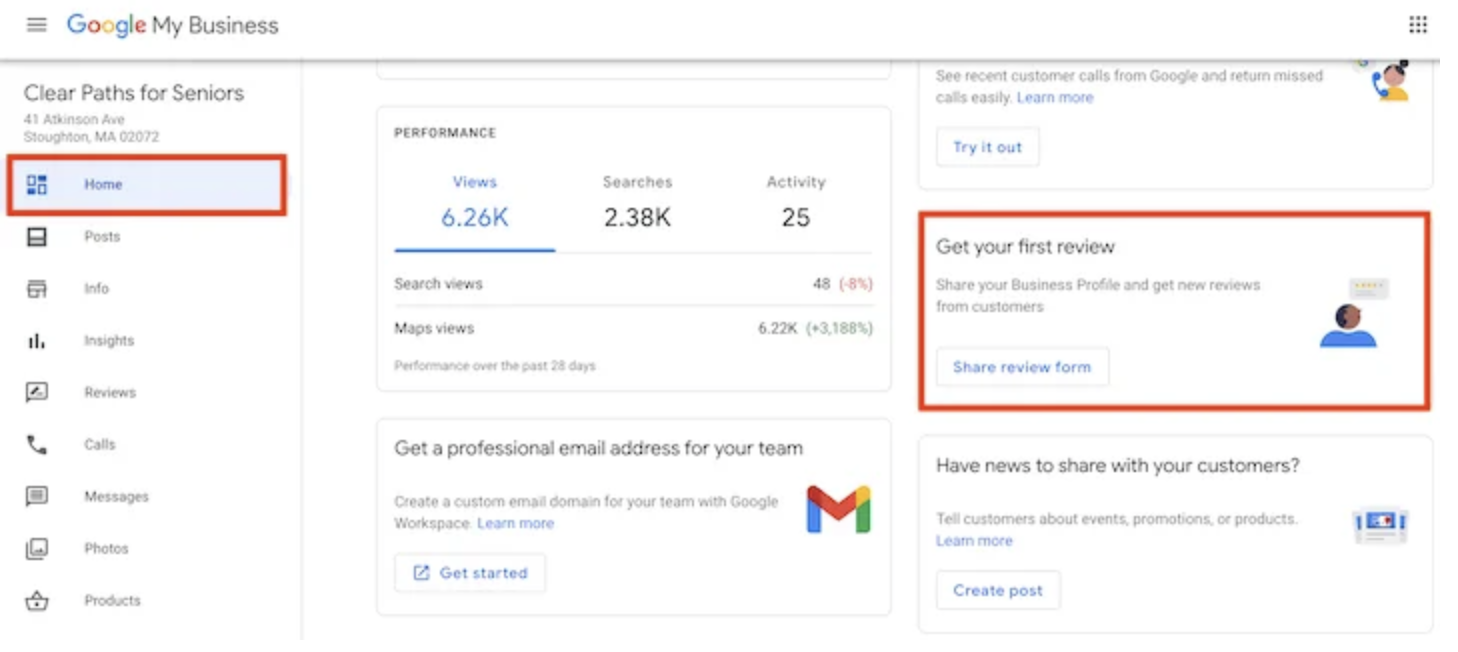This screenshot has height=652, width=1458.
Task: Click the Insights bar chart icon
Action: (37, 341)
